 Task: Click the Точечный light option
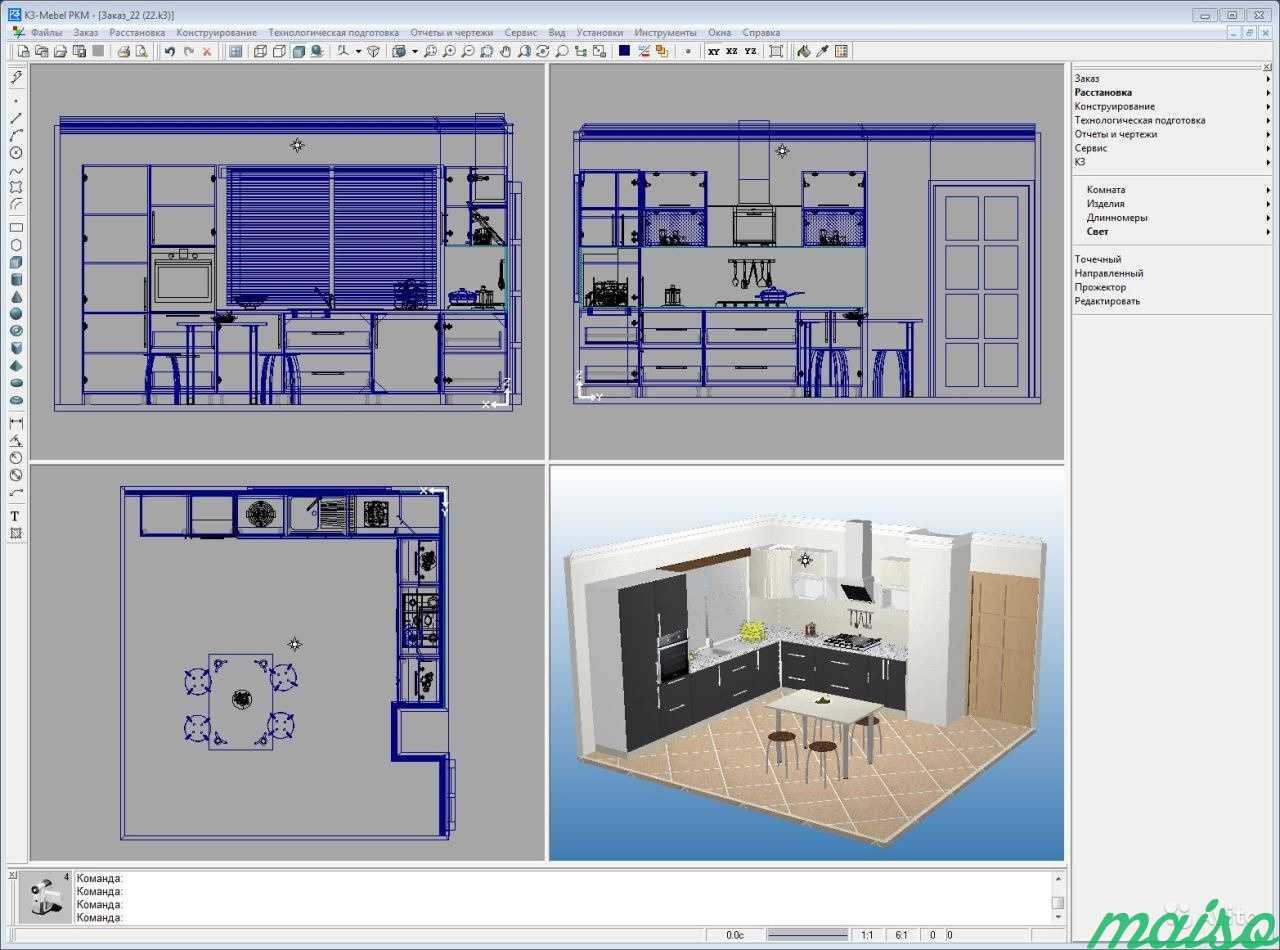pyautogui.click(x=1098, y=259)
